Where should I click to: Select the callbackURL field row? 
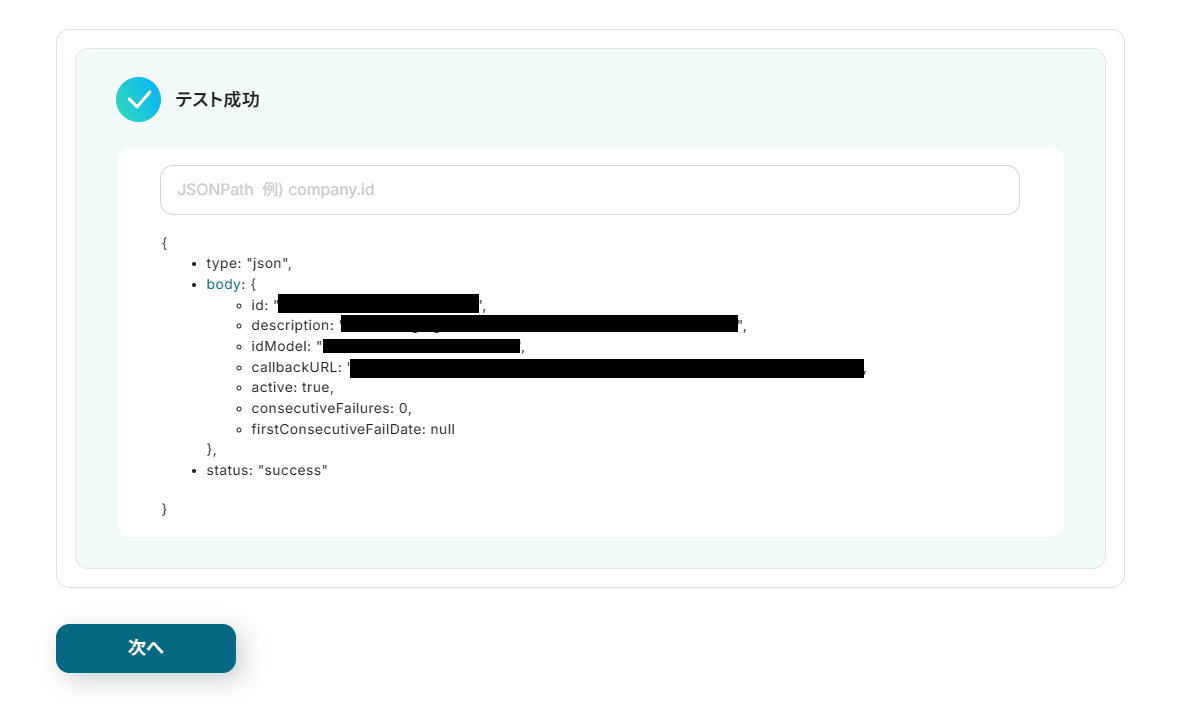pos(558,368)
